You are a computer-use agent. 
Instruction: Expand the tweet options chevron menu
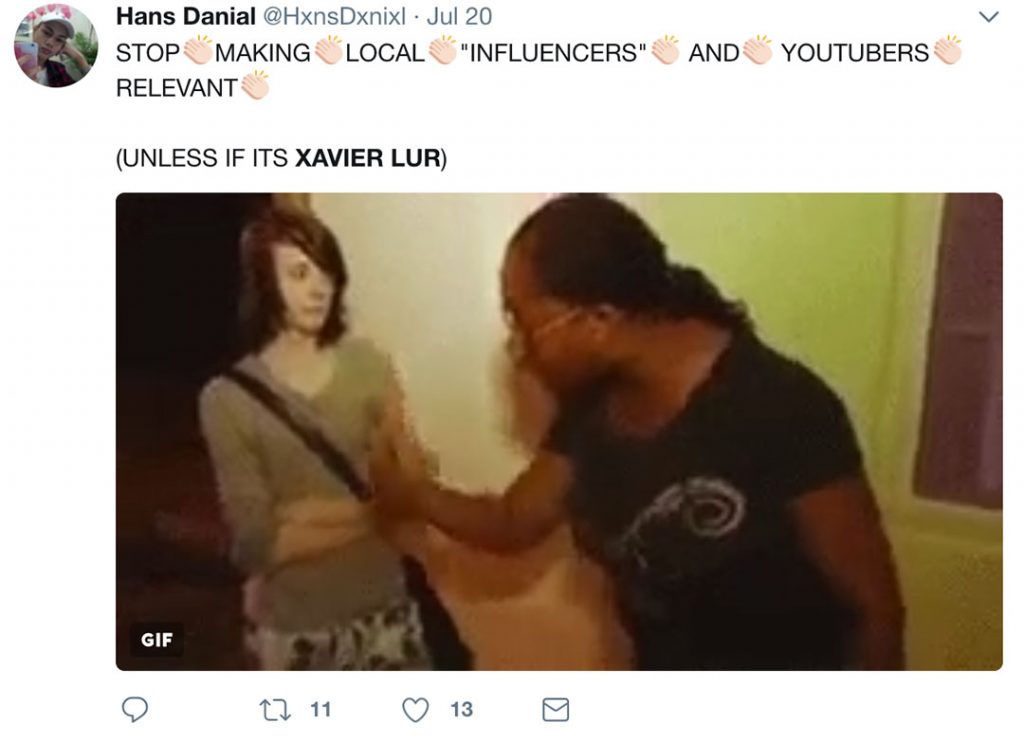coord(989,16)
